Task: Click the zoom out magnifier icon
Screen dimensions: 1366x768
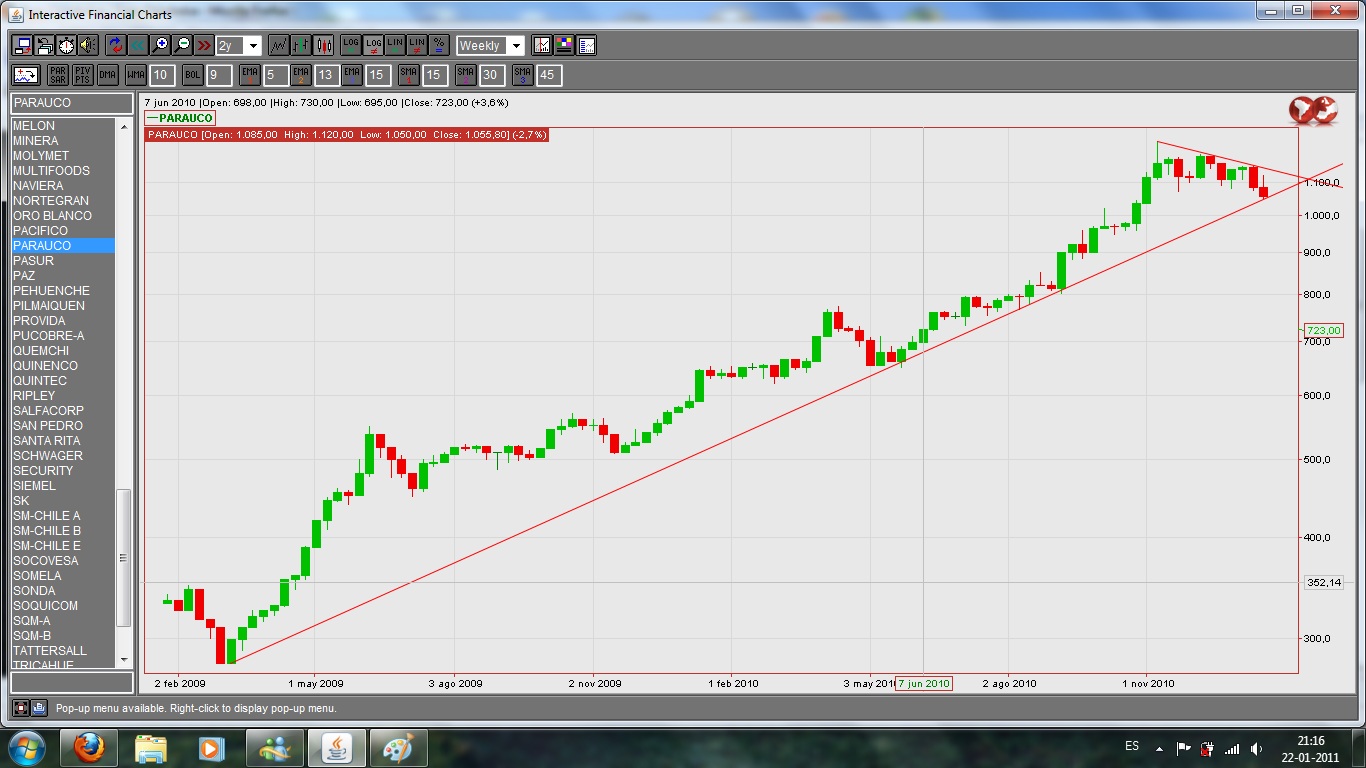Action: (182, 45)
